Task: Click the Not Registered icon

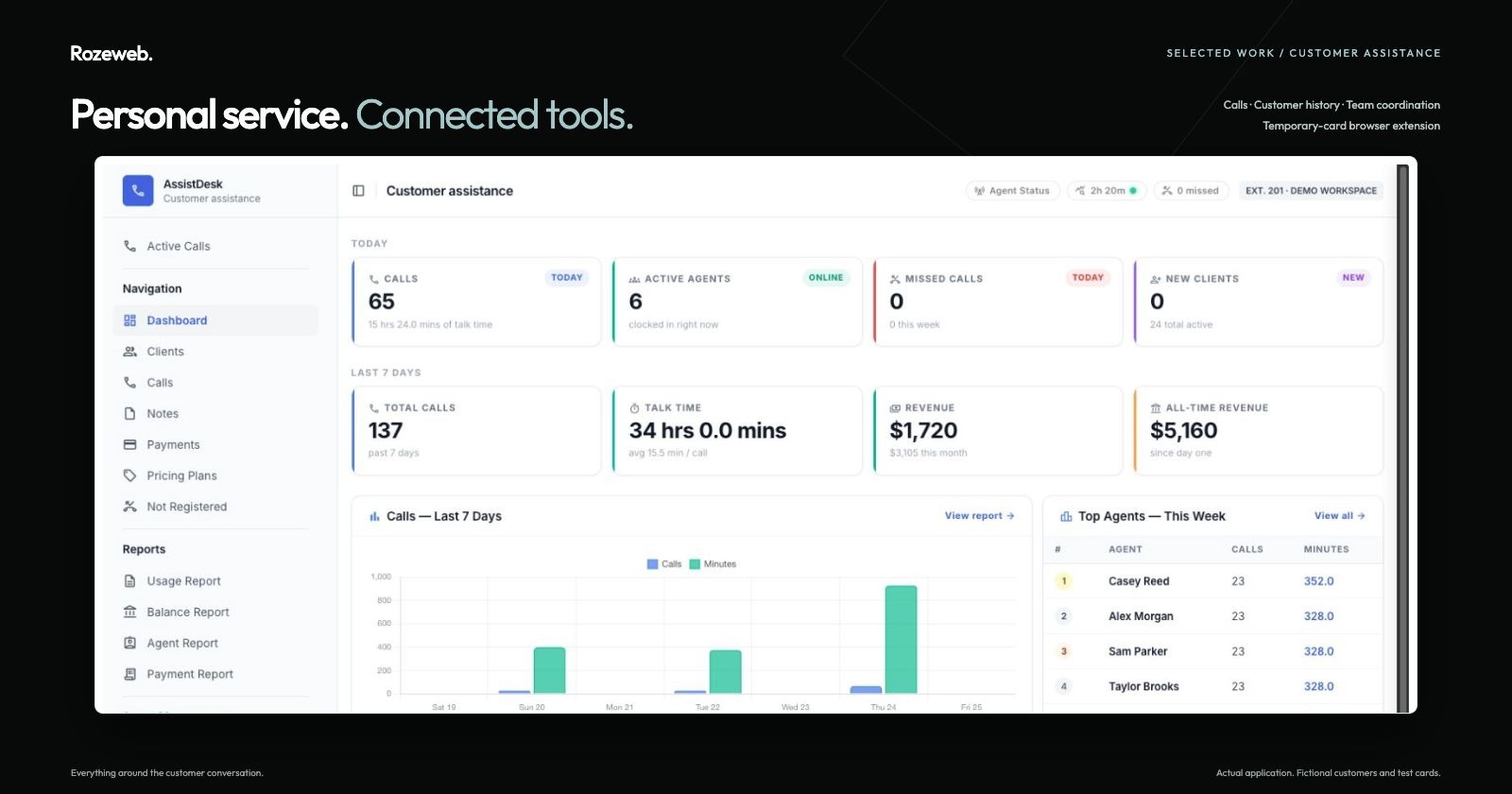Action: tap(130, 507)
